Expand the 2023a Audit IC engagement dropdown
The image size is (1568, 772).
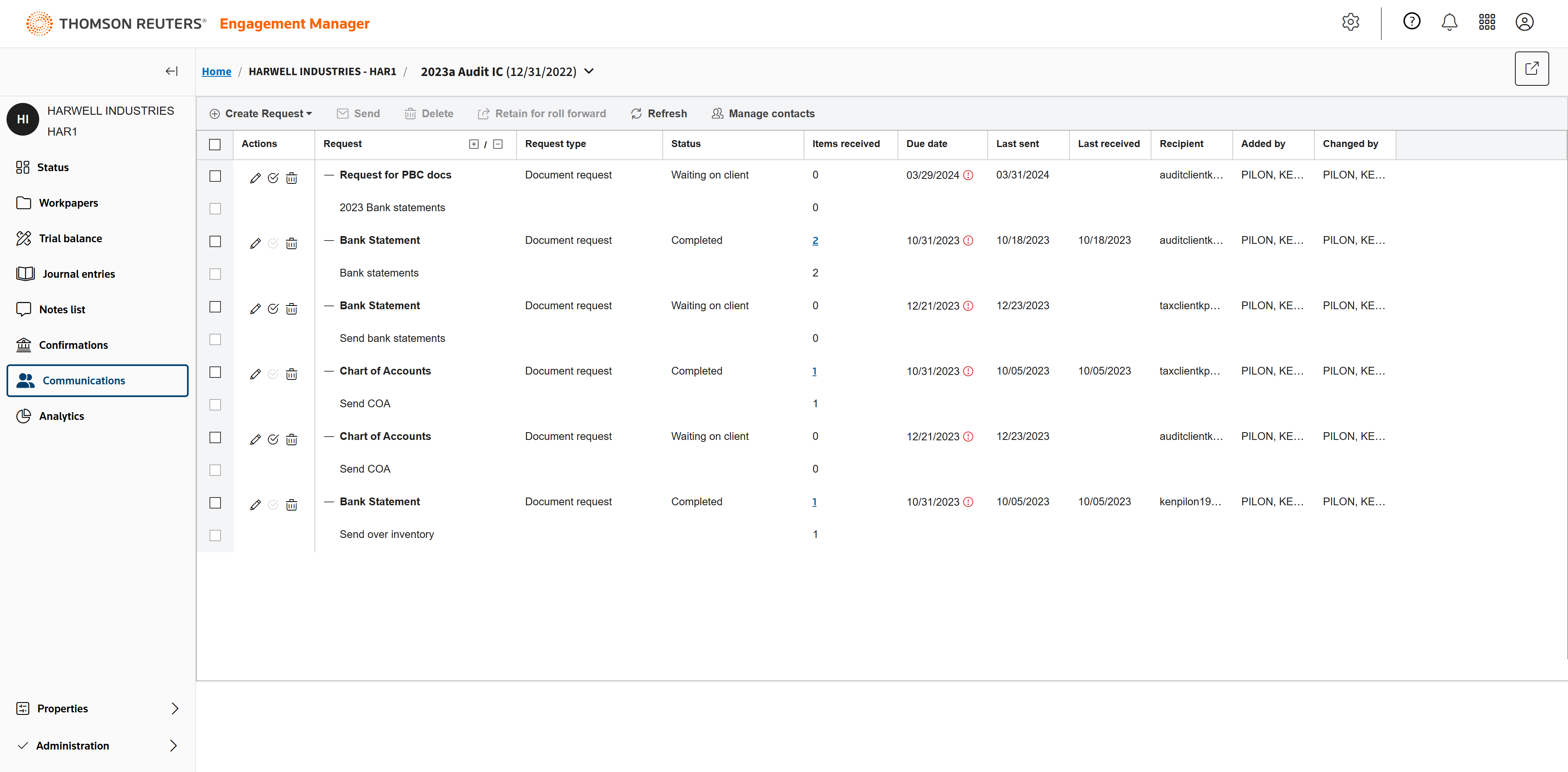(x=588, y=71)
